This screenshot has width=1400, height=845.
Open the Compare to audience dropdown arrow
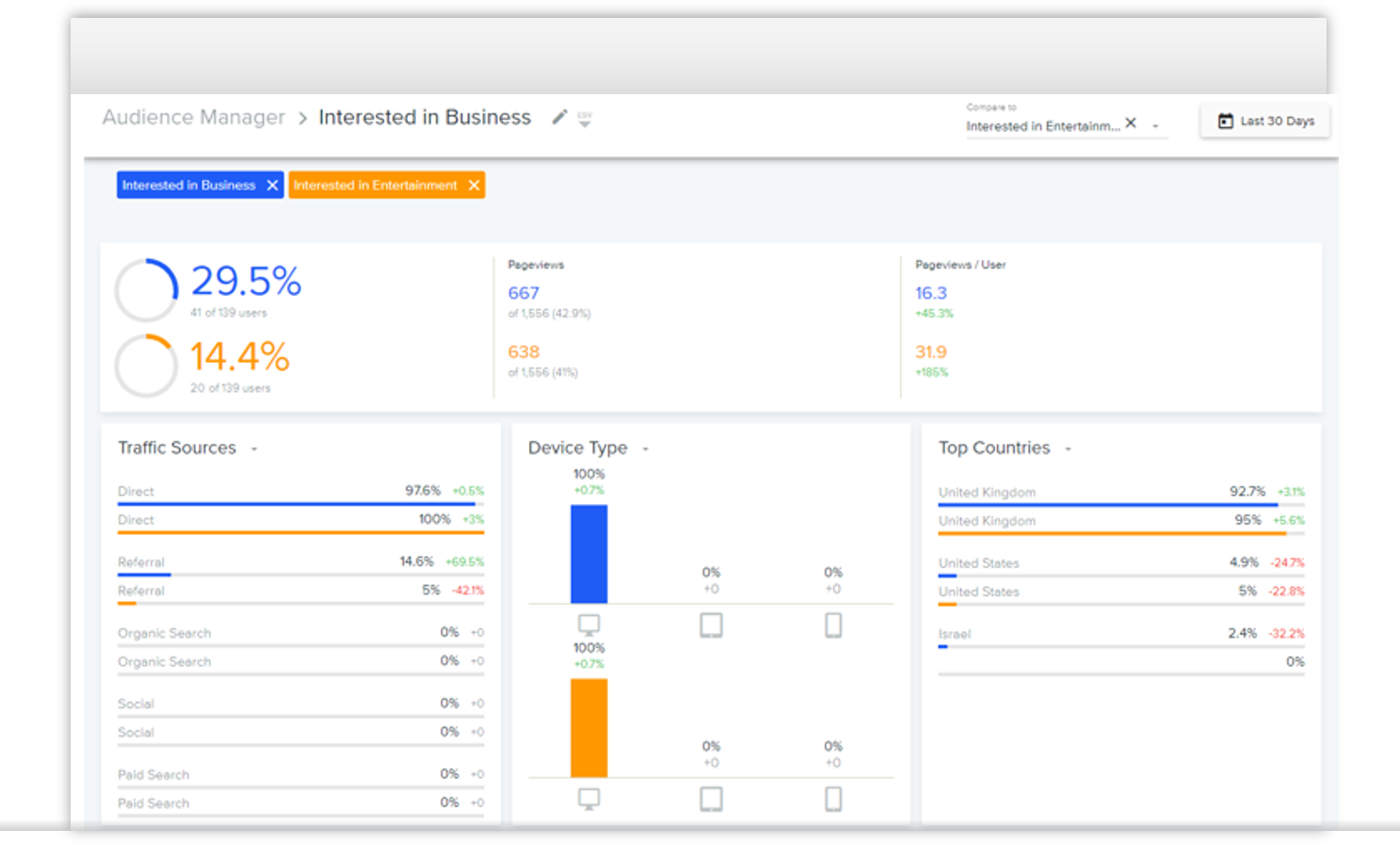1155,126
